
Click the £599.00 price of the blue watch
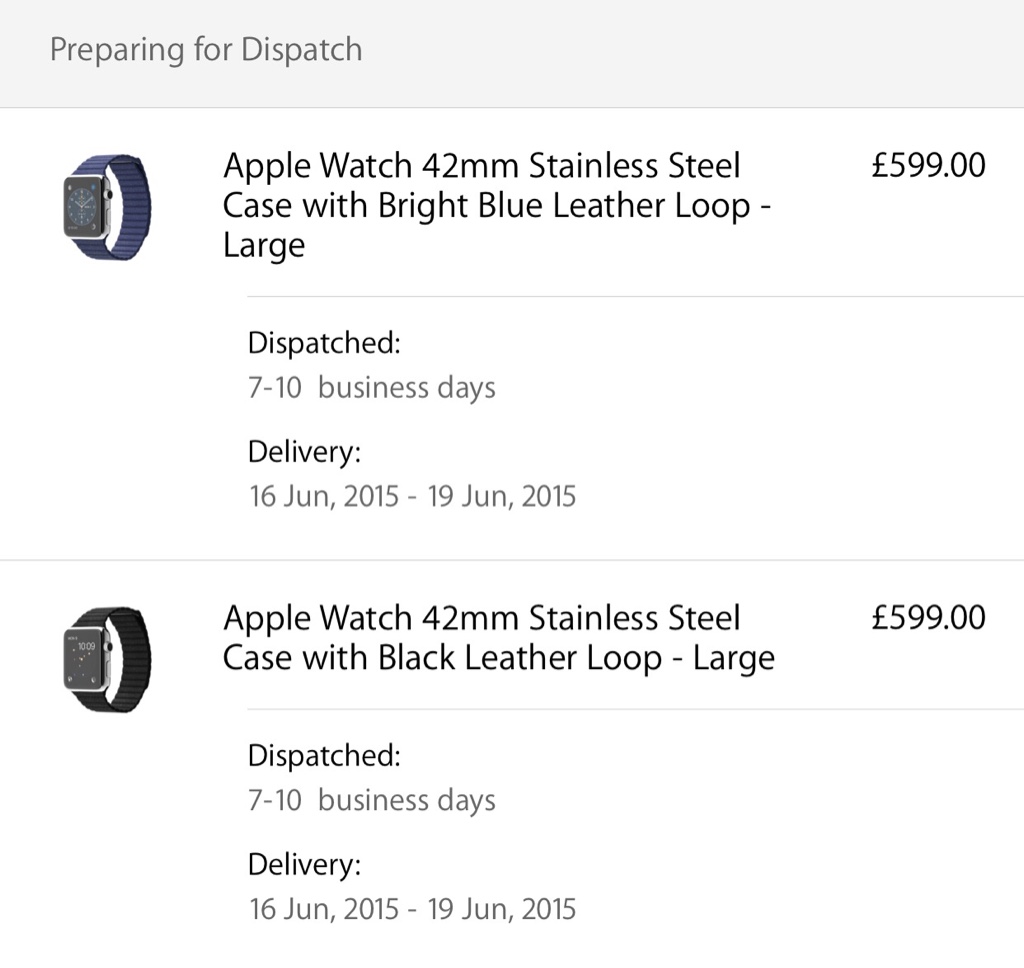928,165
